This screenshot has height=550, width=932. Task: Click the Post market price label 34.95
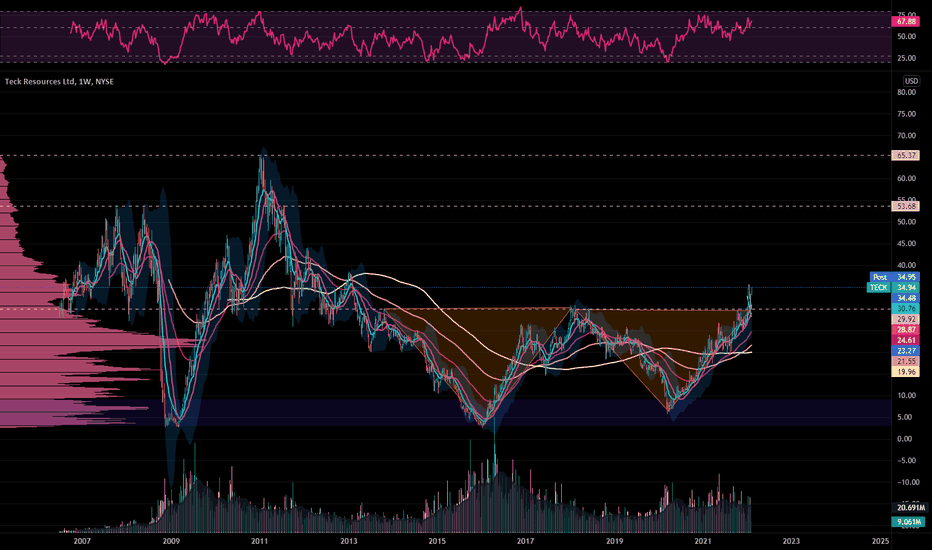click(895, 277)
